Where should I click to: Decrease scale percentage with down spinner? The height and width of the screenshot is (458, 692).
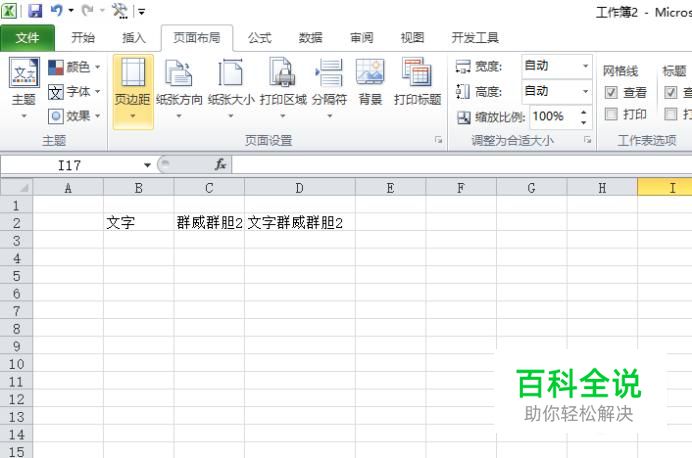584,123
